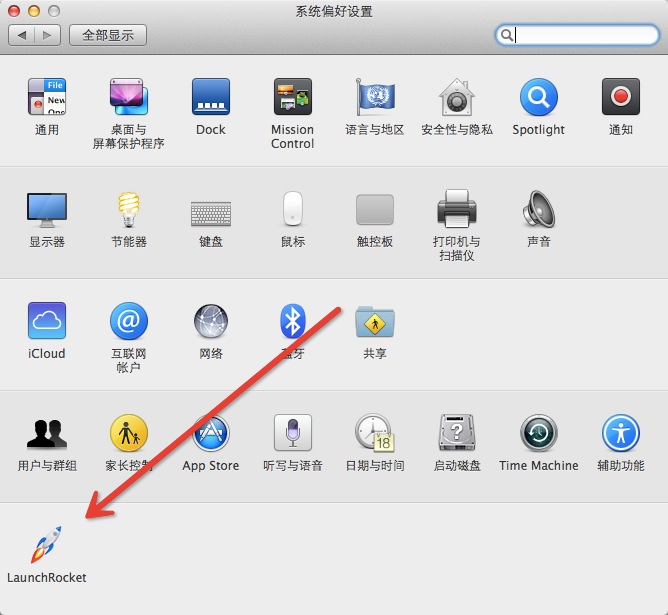Click the back navigation arrow
The image size is (668, 615).
22,35
